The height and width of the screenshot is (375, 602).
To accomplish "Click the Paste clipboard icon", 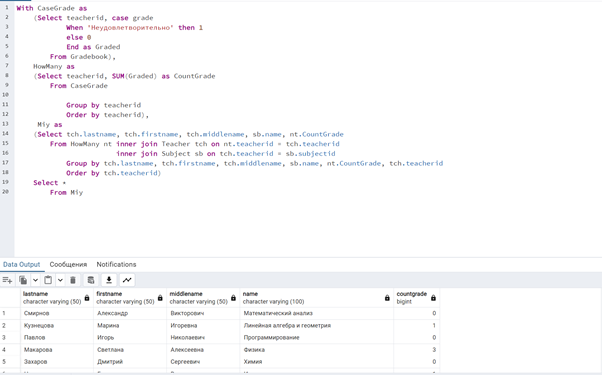I will coord(48,280).
